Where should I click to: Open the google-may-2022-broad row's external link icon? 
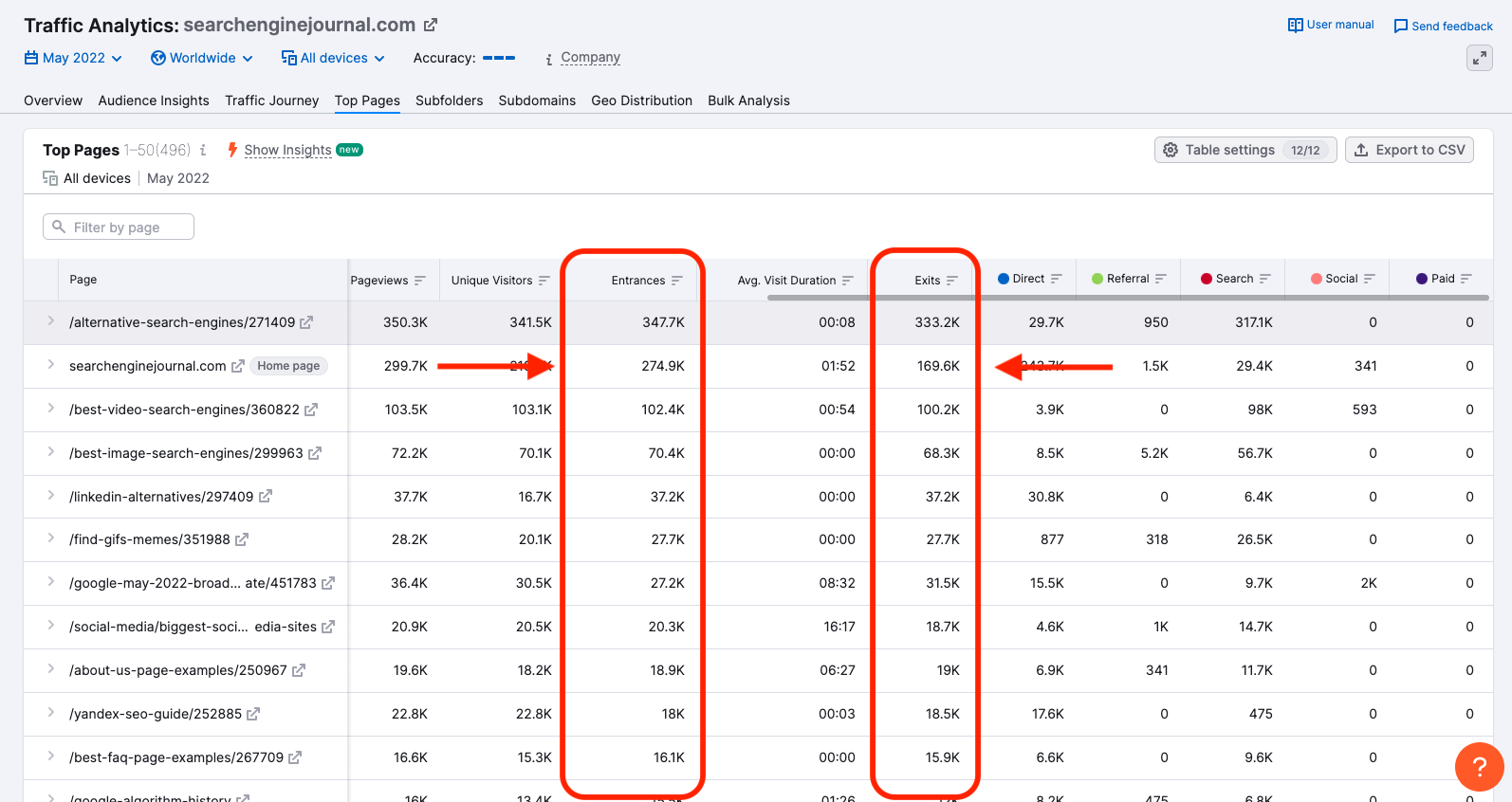(x=328, y=583)
